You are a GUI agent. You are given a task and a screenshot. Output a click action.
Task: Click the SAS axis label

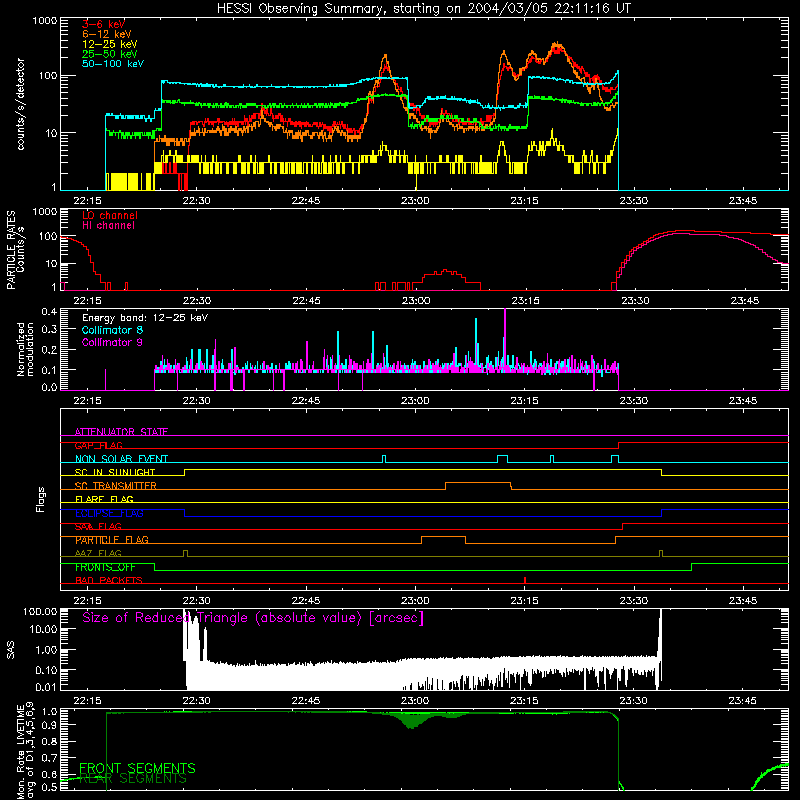pyautogui.click(x=11, y=650)
